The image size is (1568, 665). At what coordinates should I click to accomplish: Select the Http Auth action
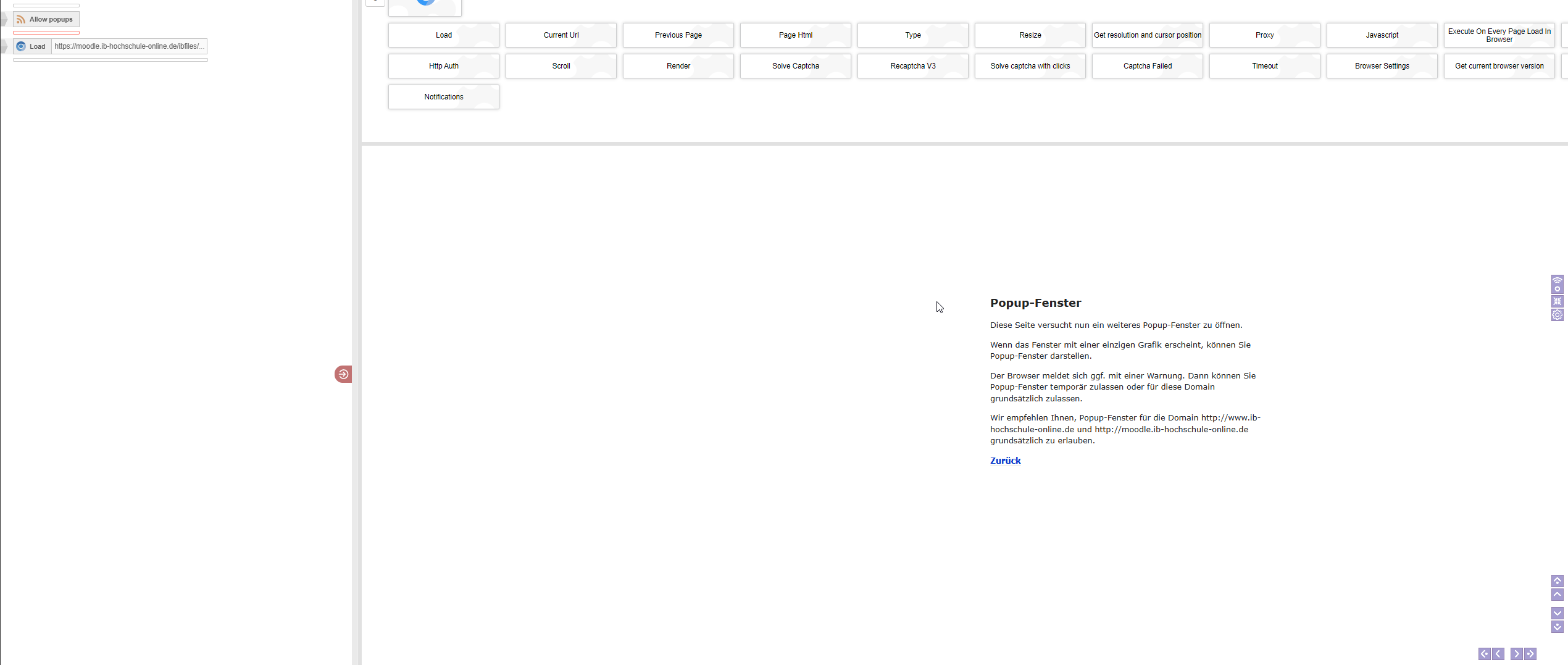click(x=443, y=66)
